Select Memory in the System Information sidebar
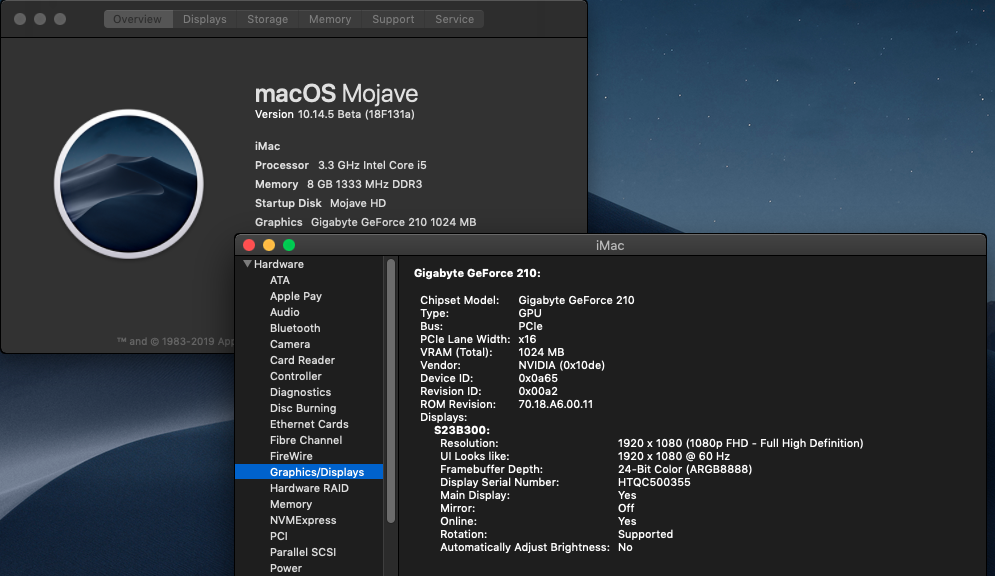Image resolution: width=995 pixels, height=576 pixels. point(291,504)
